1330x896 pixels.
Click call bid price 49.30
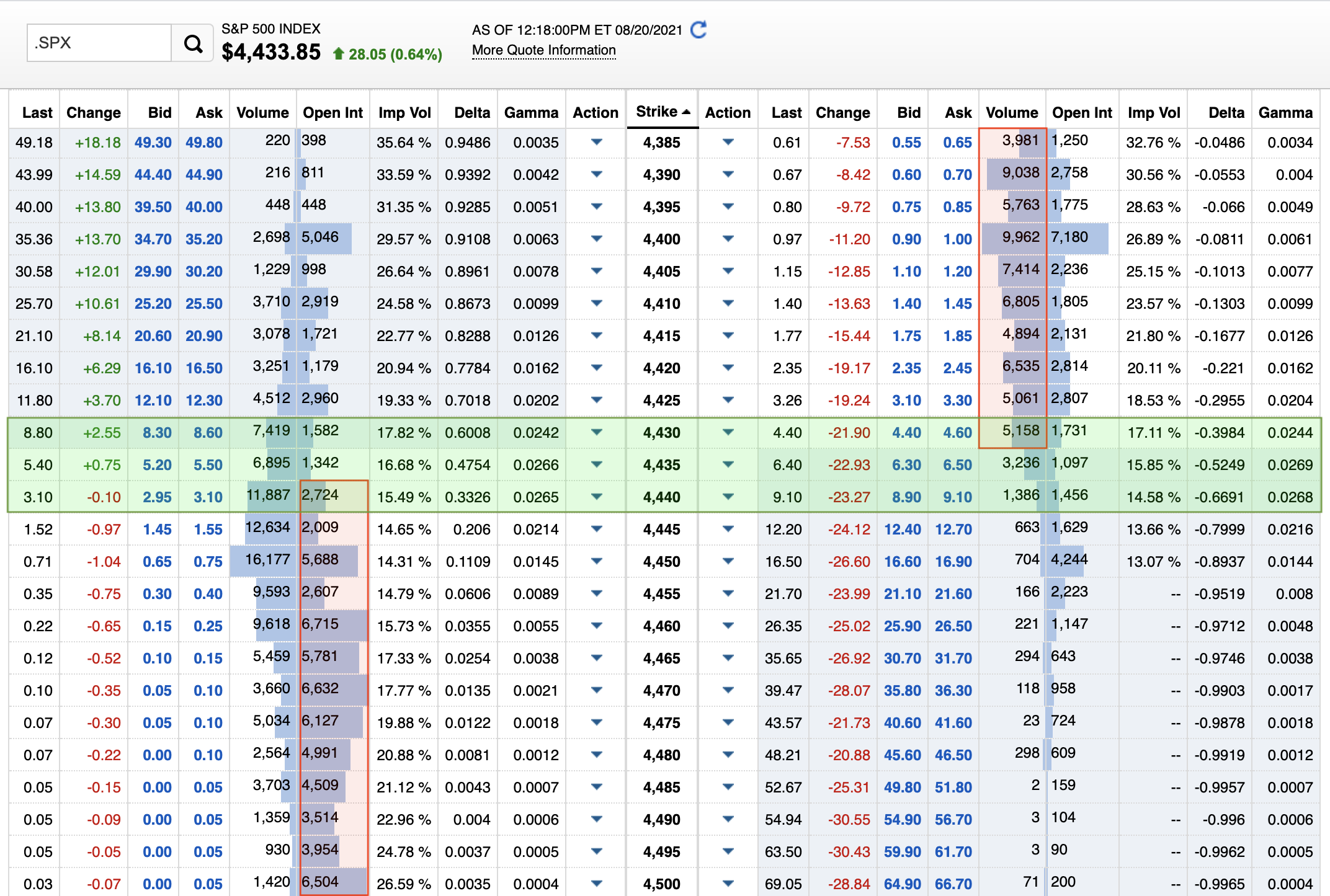153,143
